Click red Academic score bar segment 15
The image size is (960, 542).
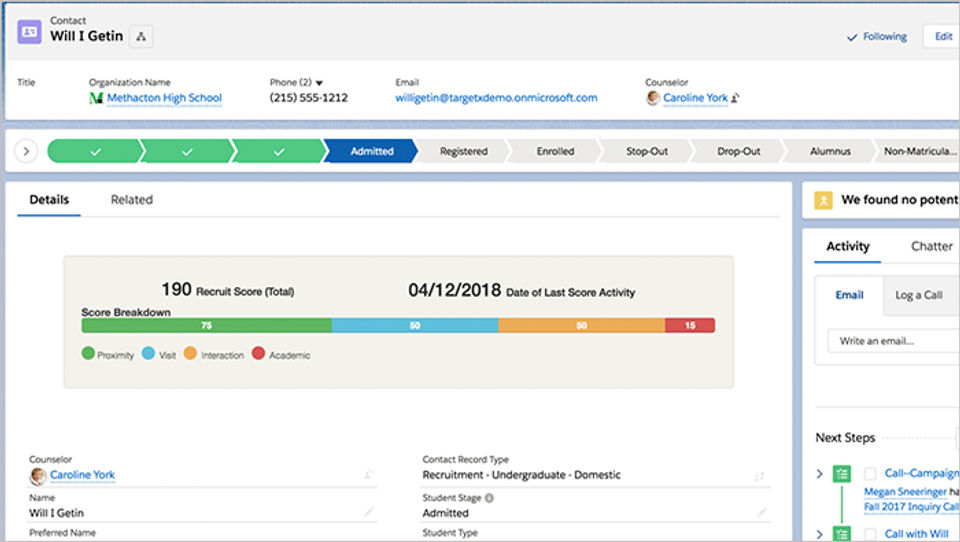690,325
